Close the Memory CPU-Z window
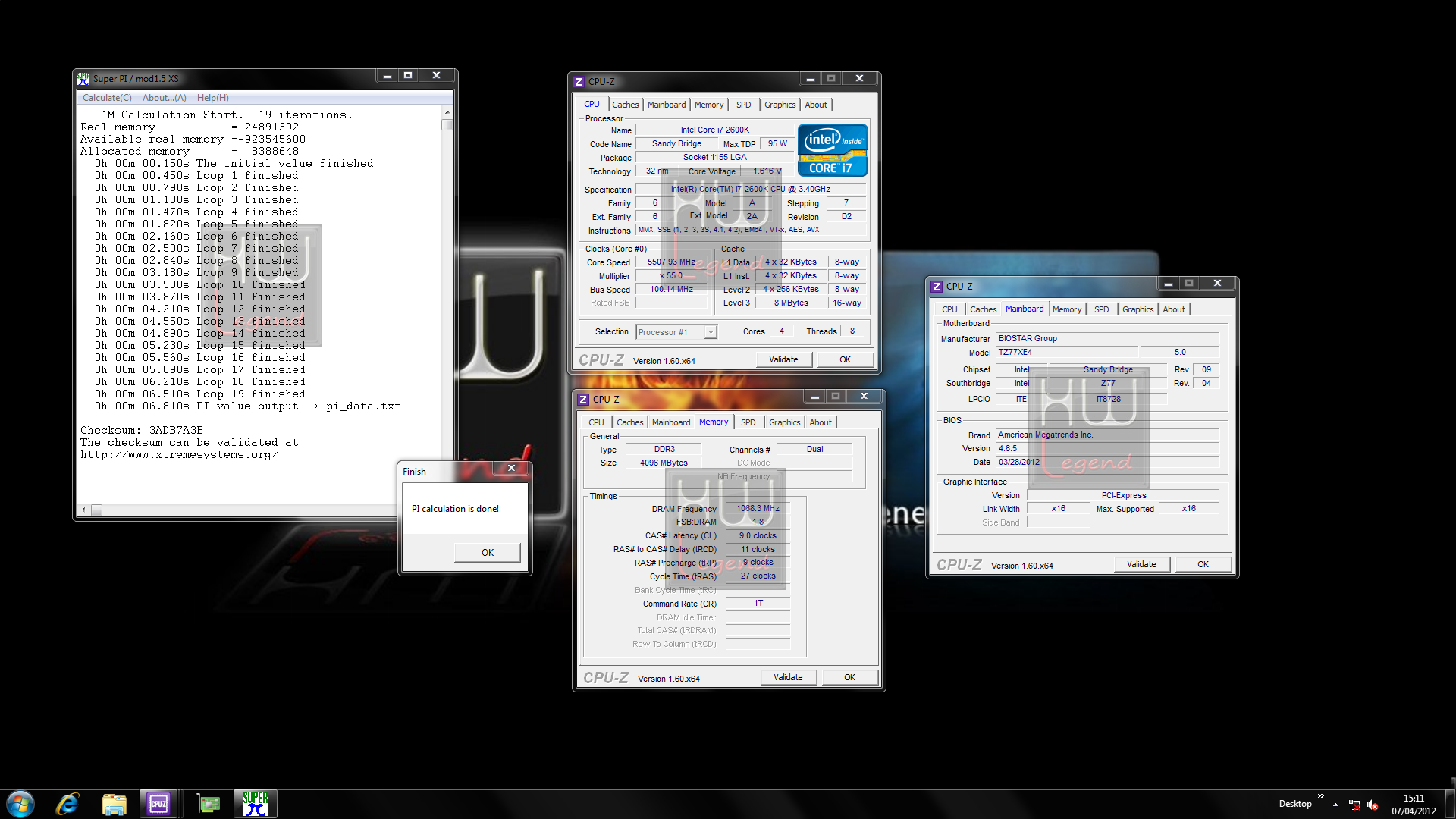The image size is (1456, 819). [x=864, y=396]
